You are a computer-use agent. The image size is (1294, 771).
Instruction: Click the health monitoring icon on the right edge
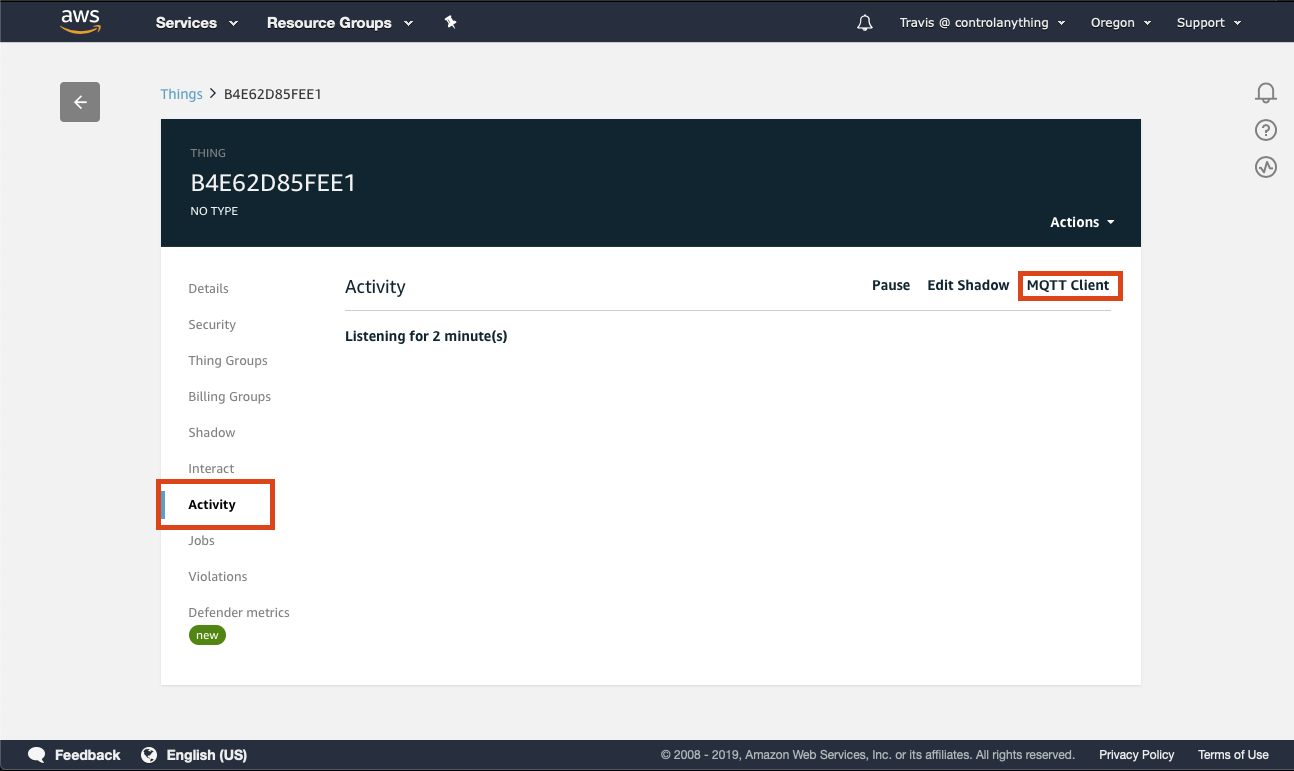tap(1265, 166)
